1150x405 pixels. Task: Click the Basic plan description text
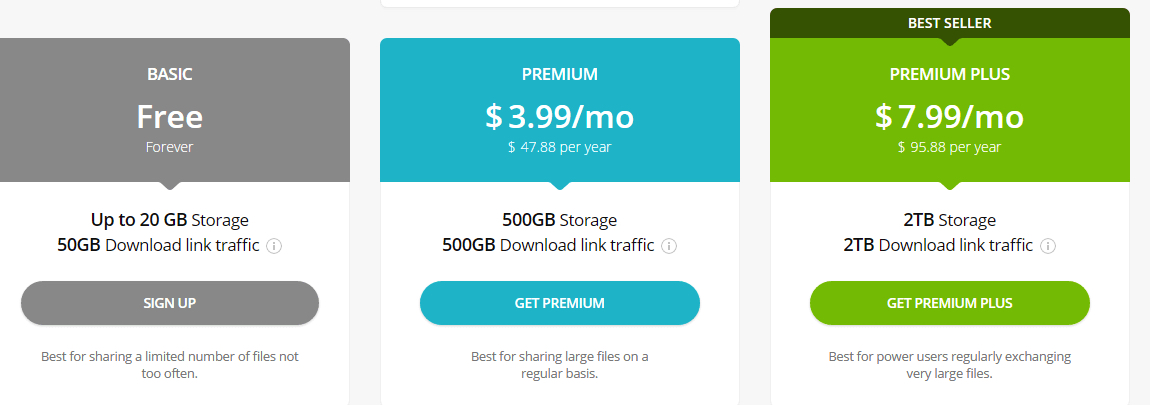169,365
